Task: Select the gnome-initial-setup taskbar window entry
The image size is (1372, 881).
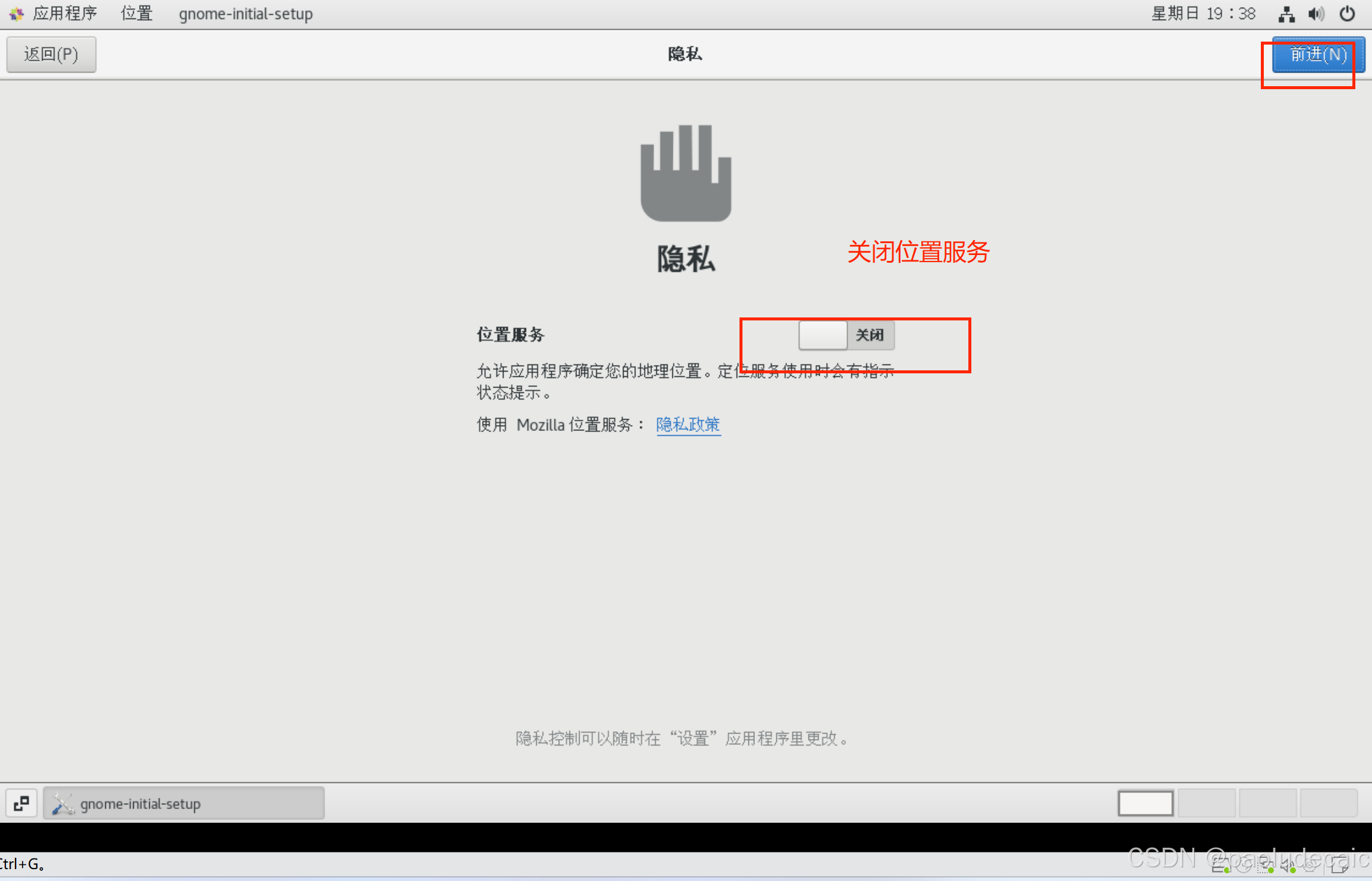Action: 184,803
